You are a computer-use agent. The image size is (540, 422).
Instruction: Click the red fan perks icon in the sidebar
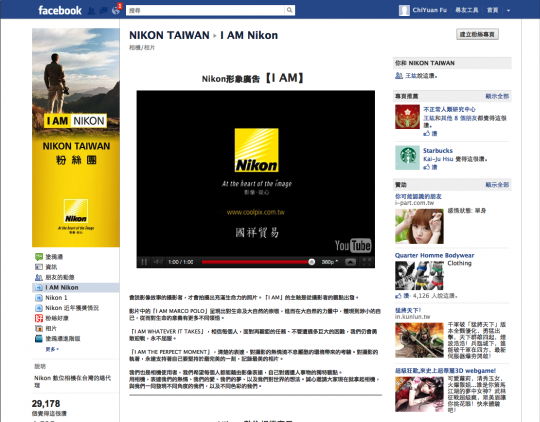point(39,318)
